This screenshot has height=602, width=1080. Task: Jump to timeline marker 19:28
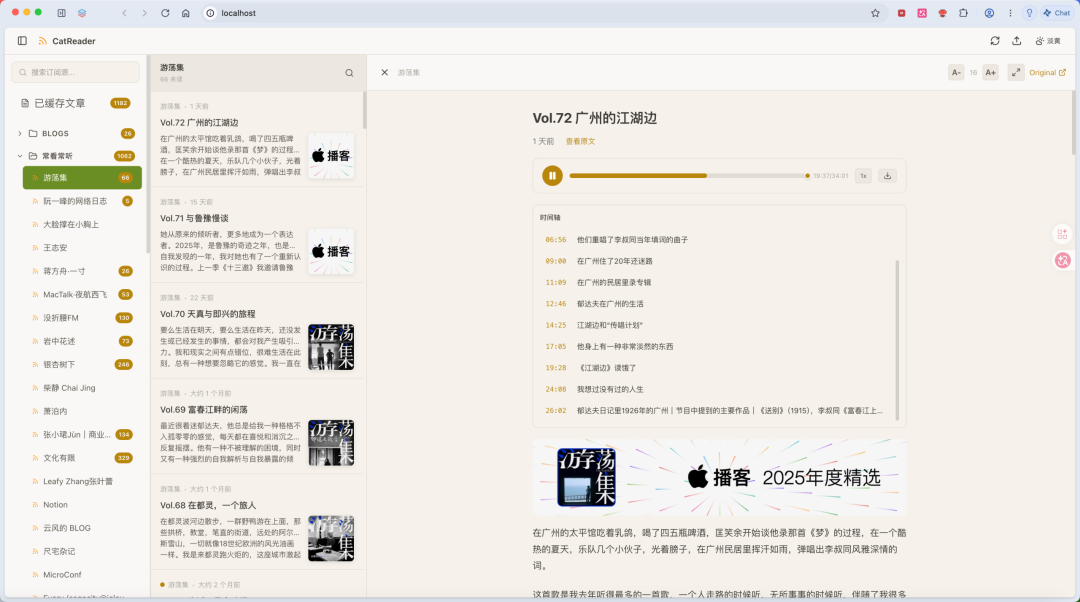(x=555, y=368)
